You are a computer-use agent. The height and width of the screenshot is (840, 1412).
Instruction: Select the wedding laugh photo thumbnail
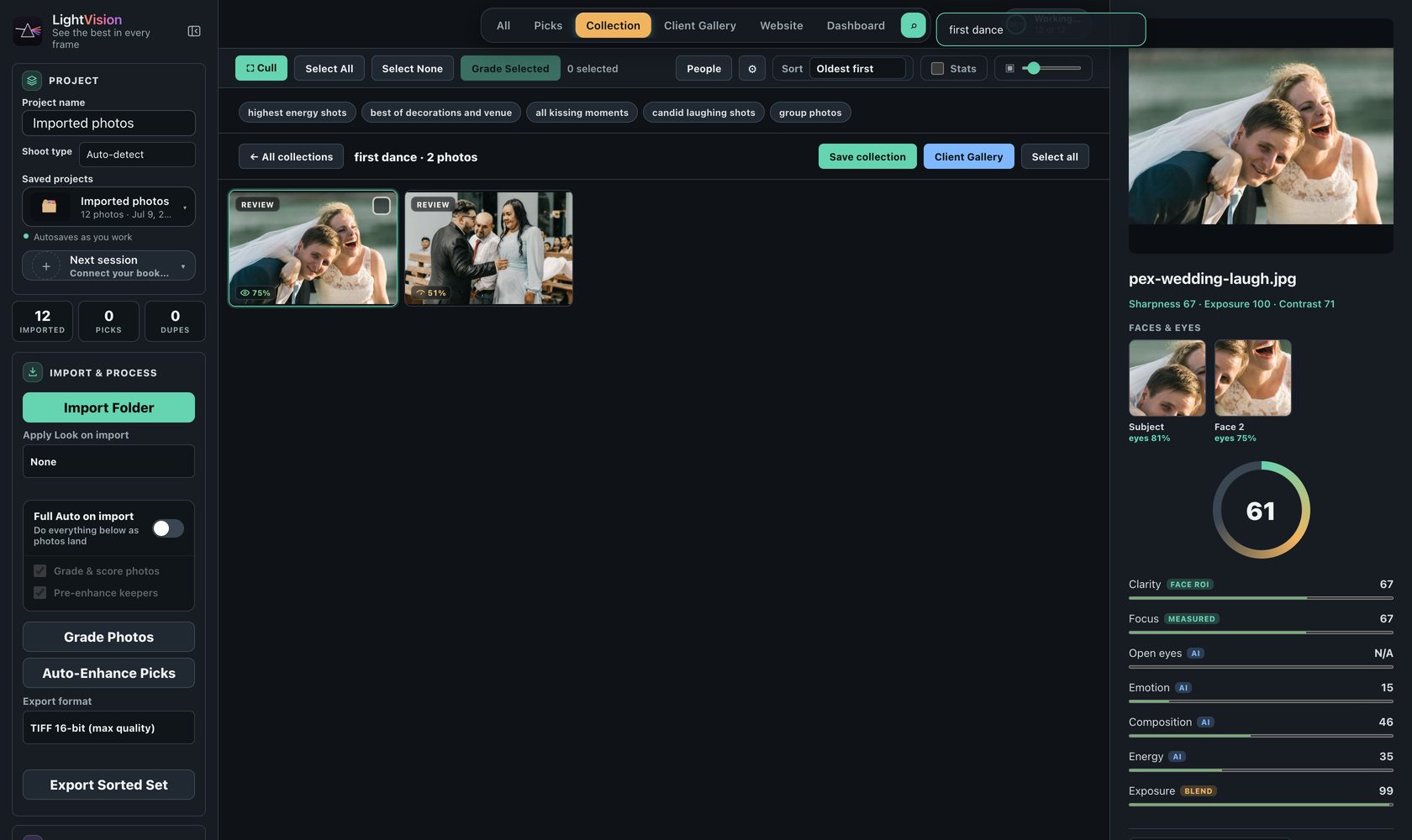click(x=313, y=249)
